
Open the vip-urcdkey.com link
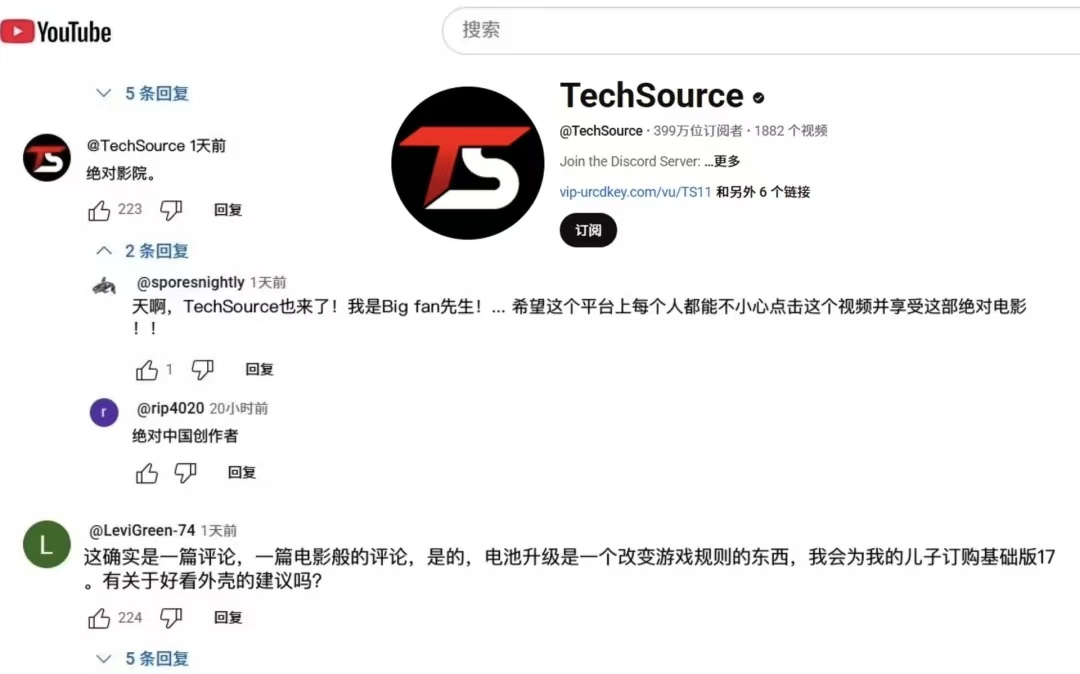(x=634, y=192)
